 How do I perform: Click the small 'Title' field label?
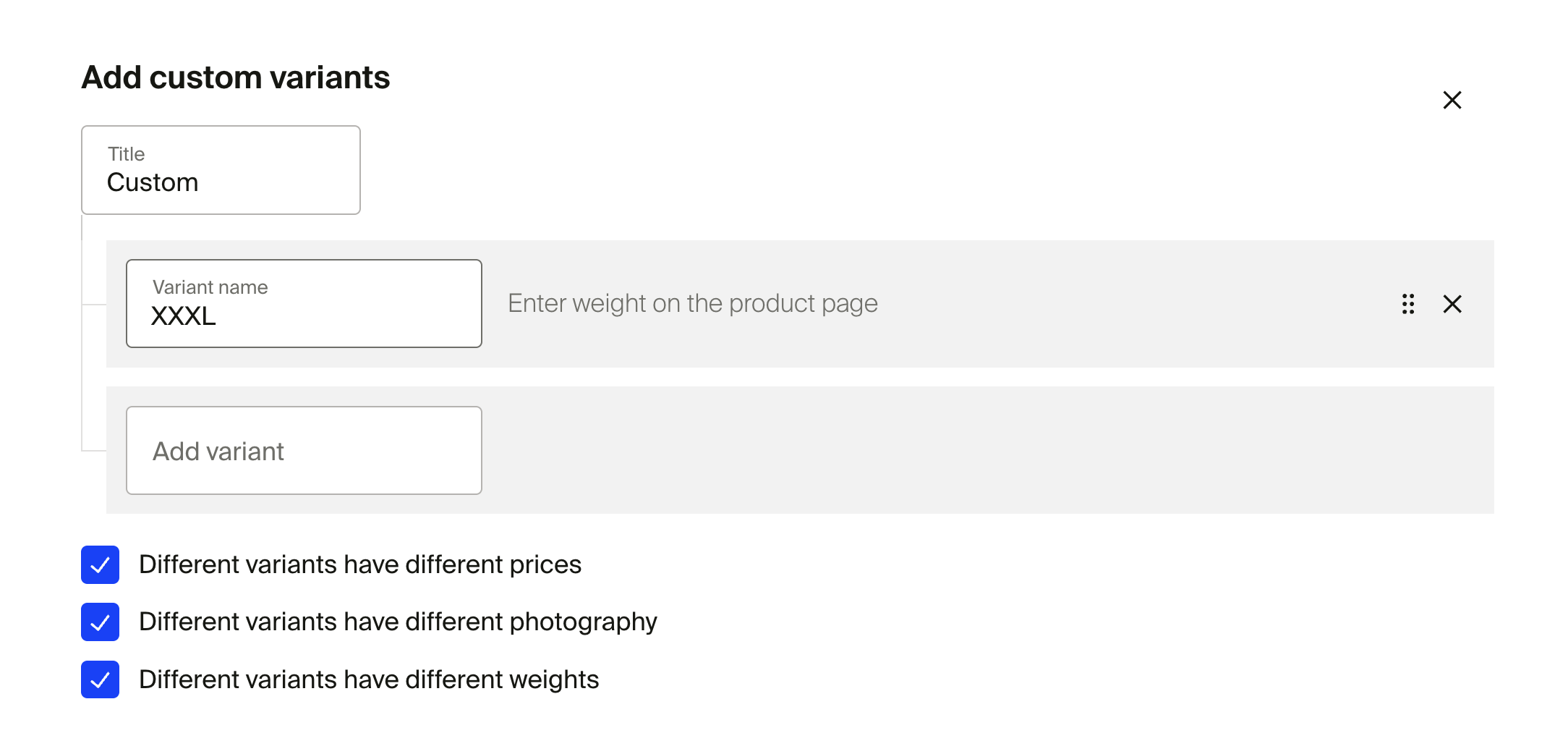coord(126,154)
